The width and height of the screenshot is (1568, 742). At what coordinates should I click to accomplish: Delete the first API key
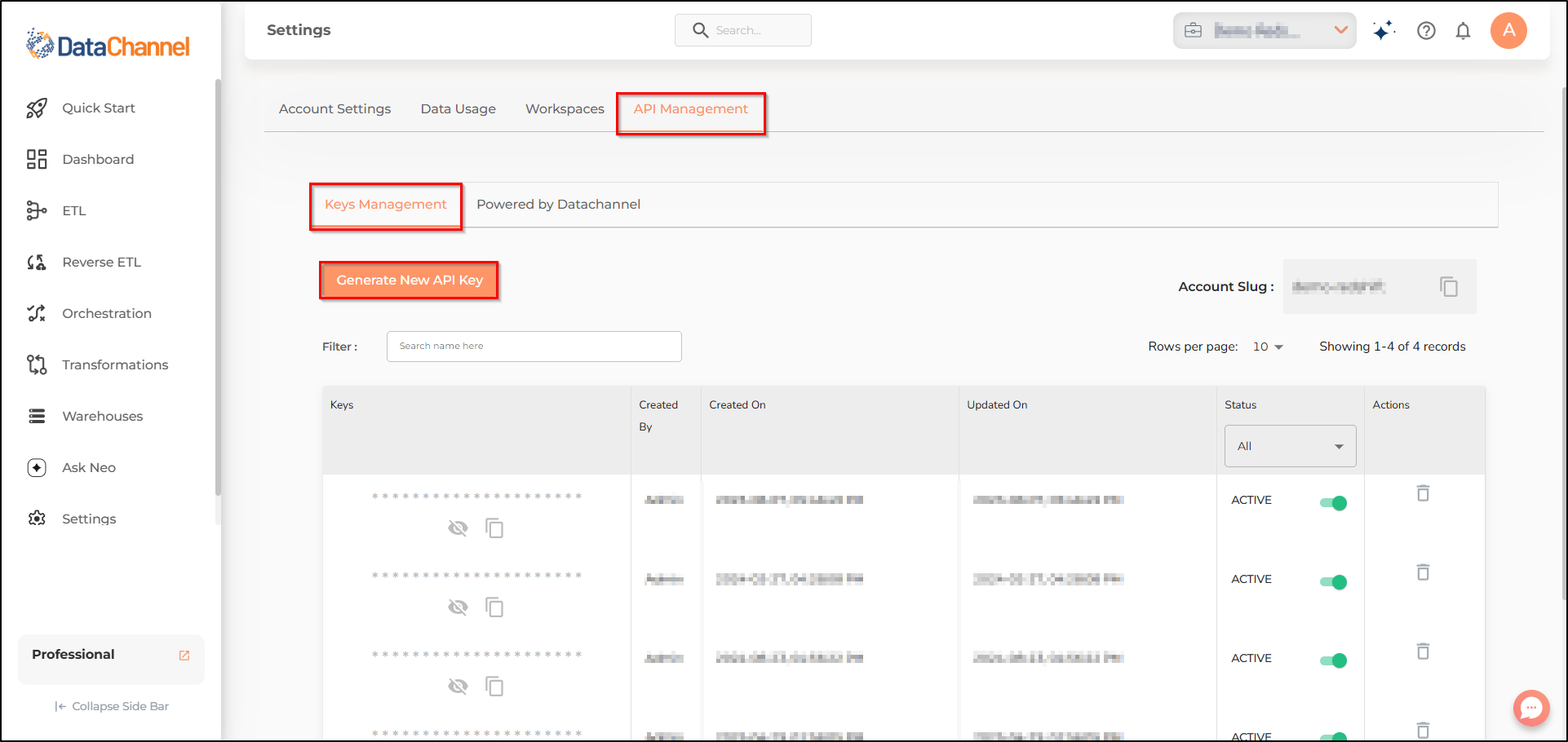pos(1424,493)
